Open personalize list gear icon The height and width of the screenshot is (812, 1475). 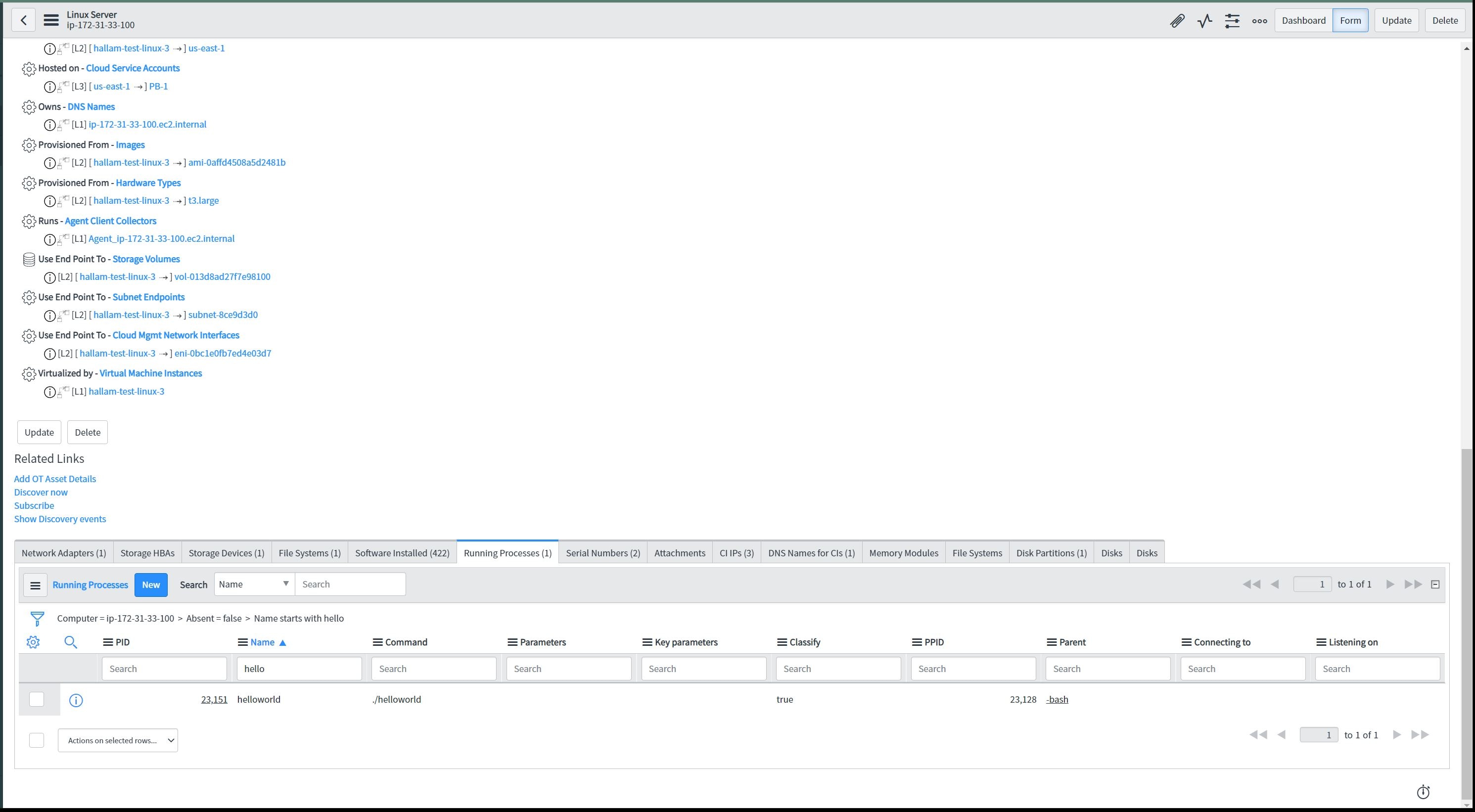coord(33,642)
